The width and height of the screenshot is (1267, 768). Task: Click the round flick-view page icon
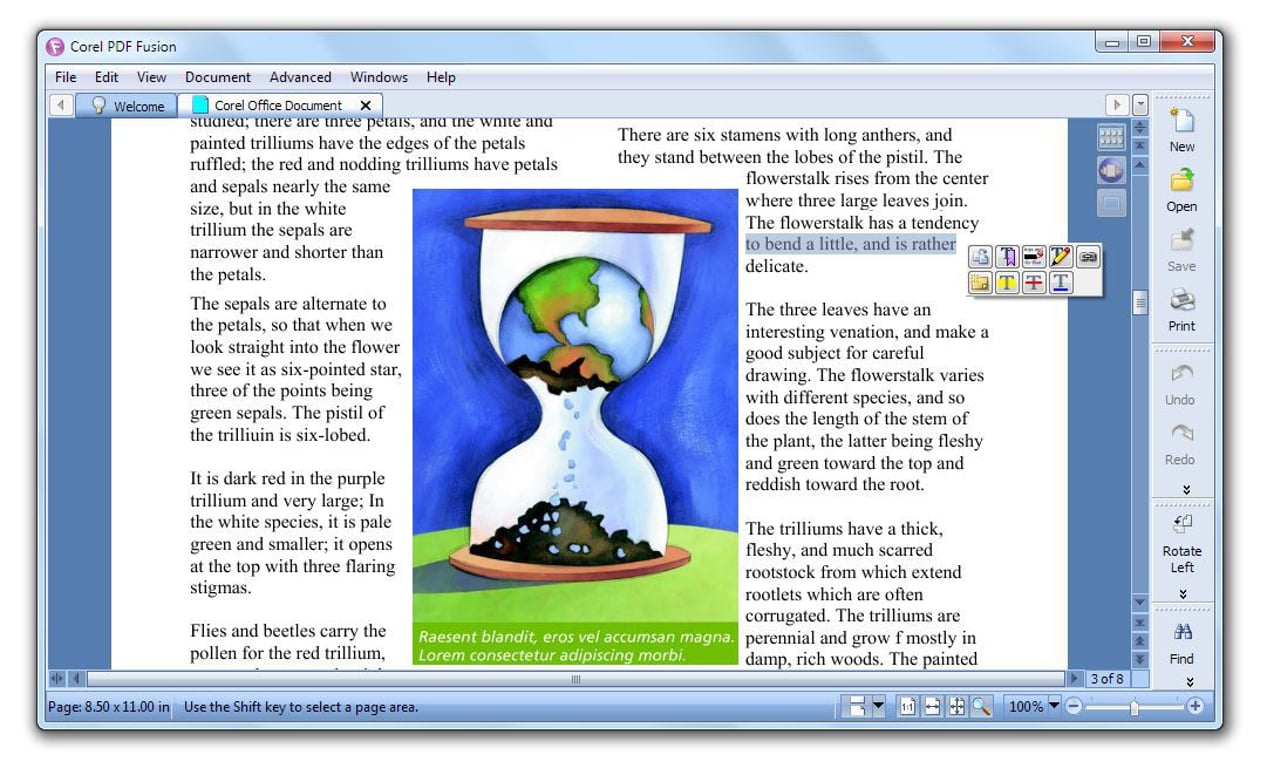point(1111,171)
